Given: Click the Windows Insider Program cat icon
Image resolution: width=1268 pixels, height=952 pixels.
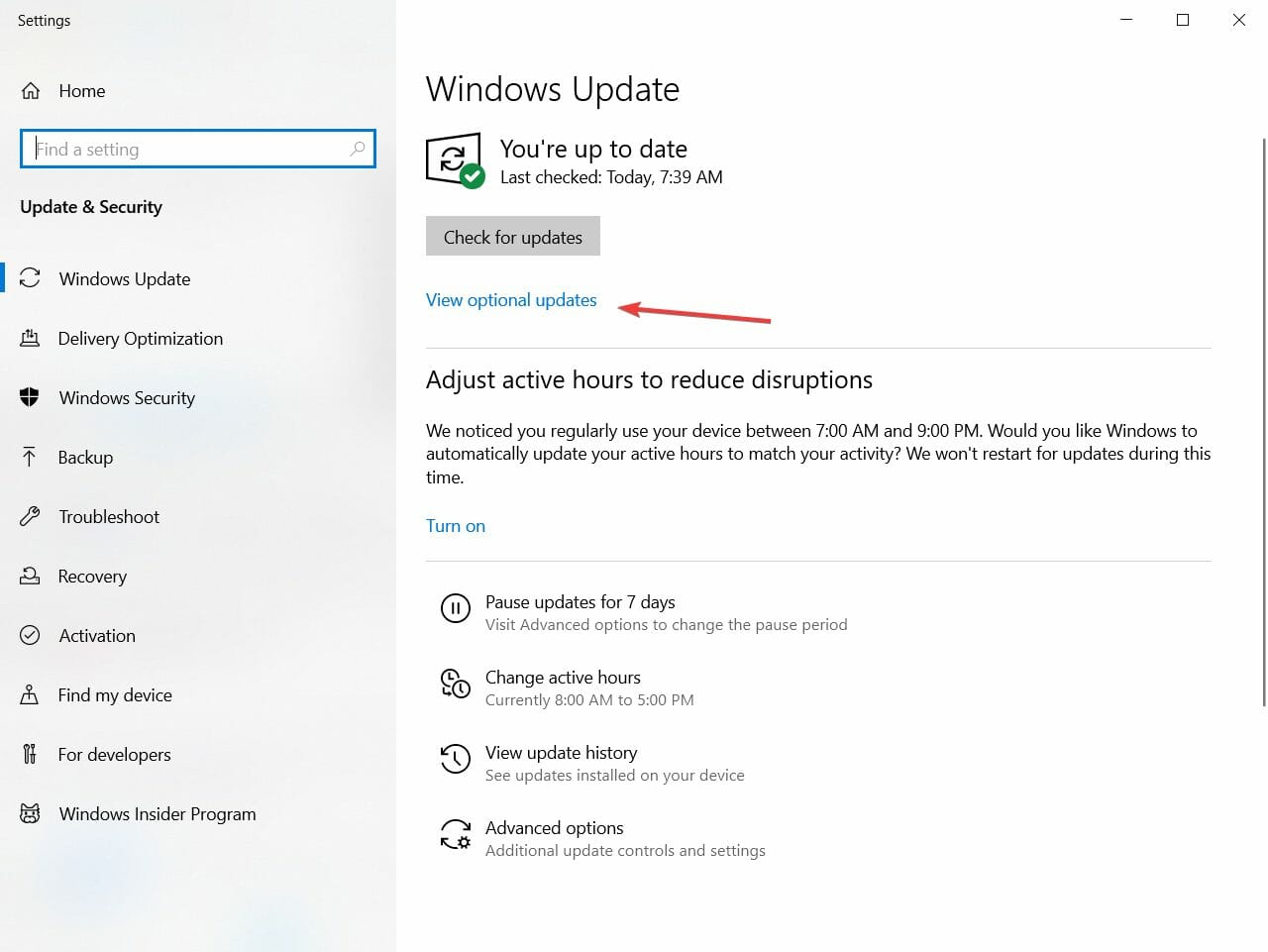Looking at the screenshot, I should click(x=30, y=813).
